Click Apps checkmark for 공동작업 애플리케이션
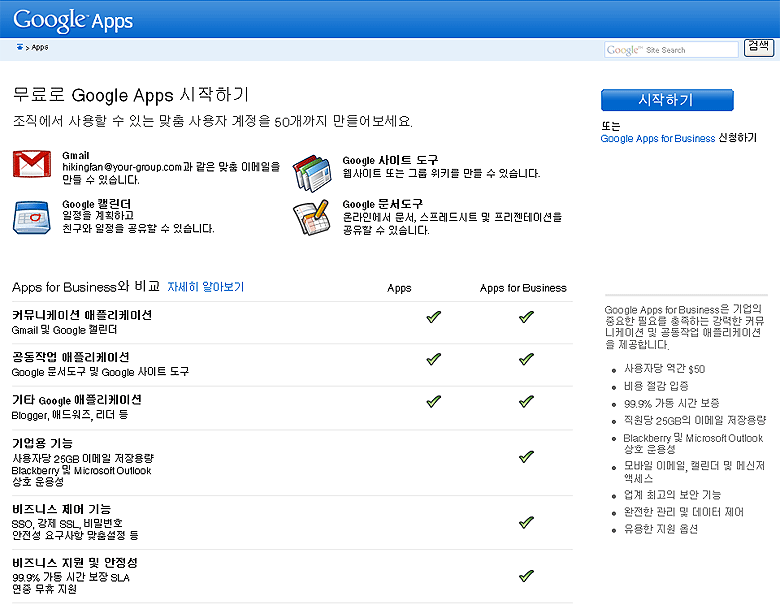The height and width of the screenshot is (609, 780). click(x=434, y=359)
